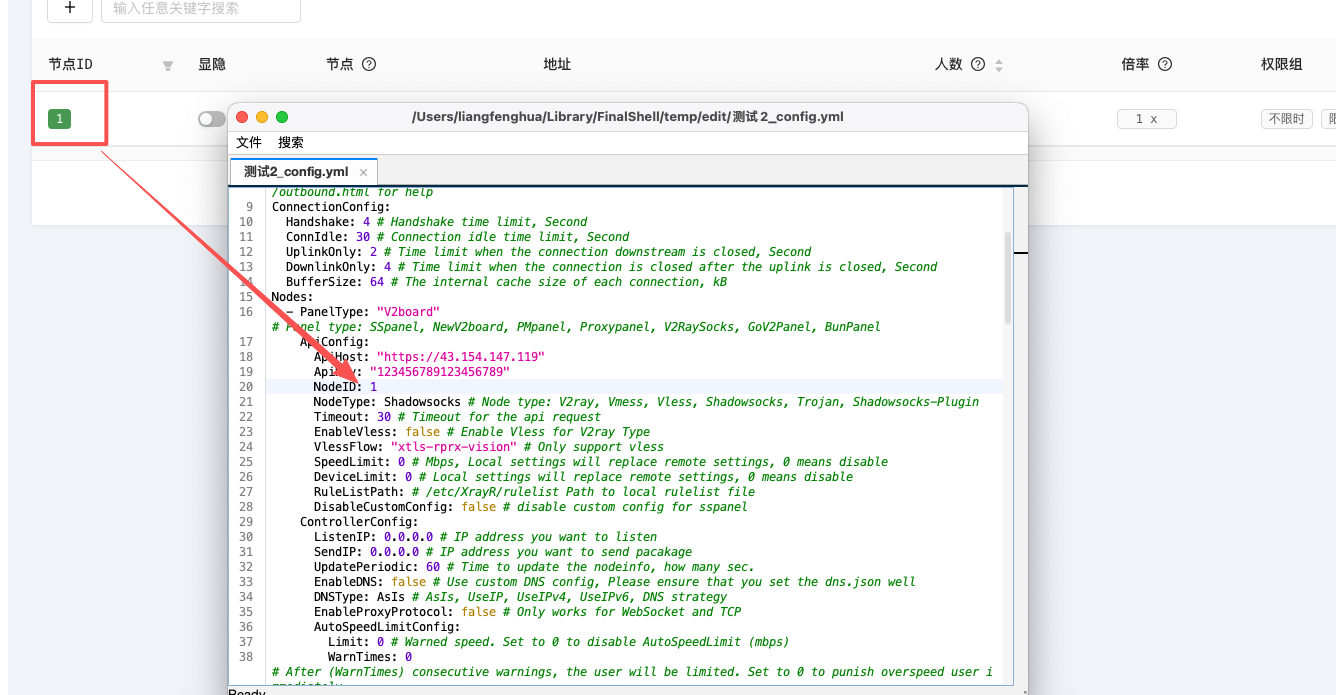Click the editor vertical scrollbar thumb

tap(1009, 278)
